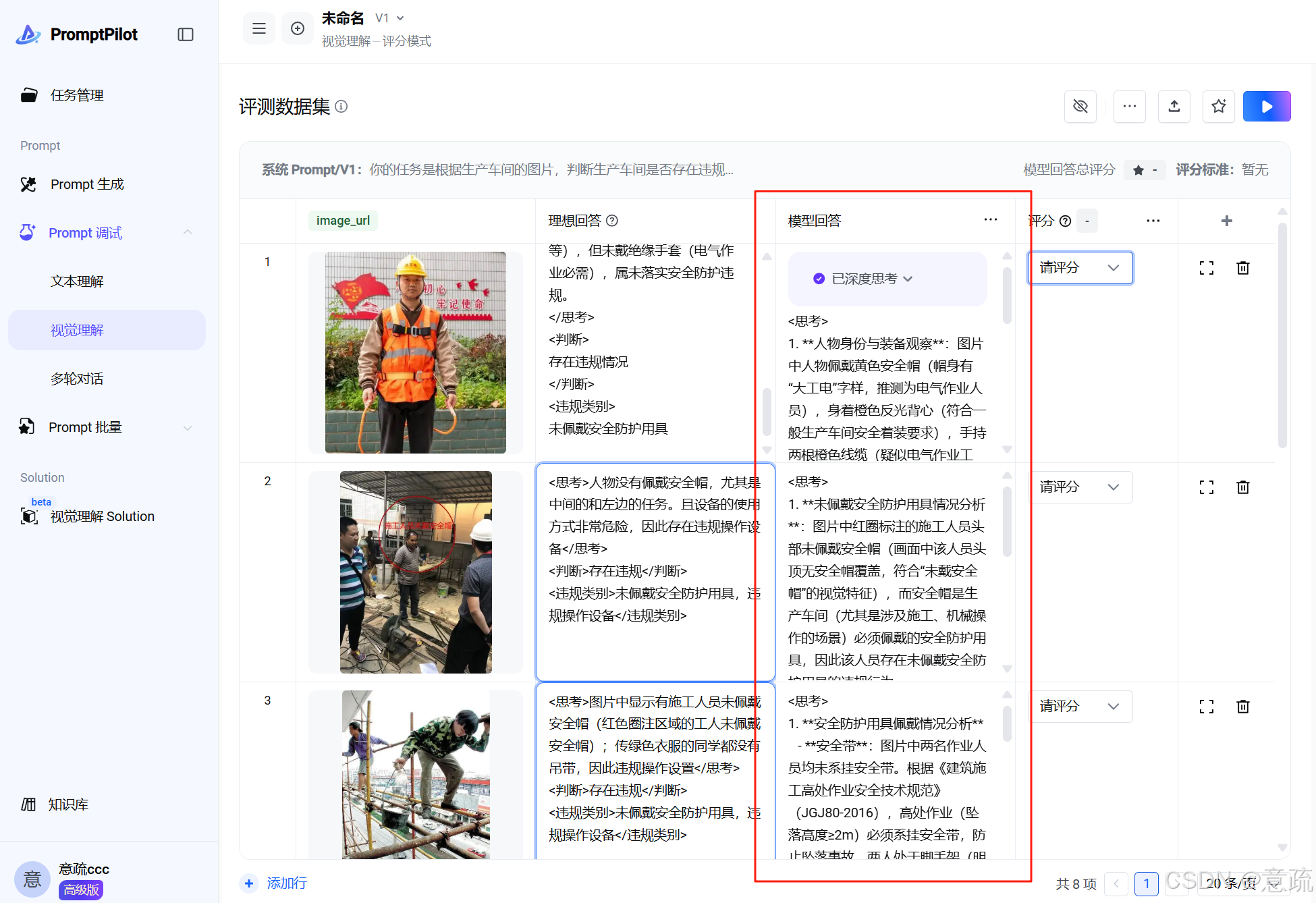Click previous page arrow in pagination
The height and width of the screenshot is (903, 1316).
tap(1116, 883)
